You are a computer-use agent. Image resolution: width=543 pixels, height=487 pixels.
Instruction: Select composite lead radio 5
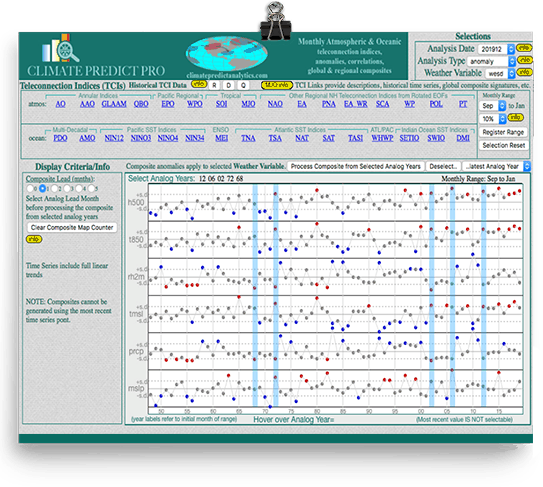point(91,188)
